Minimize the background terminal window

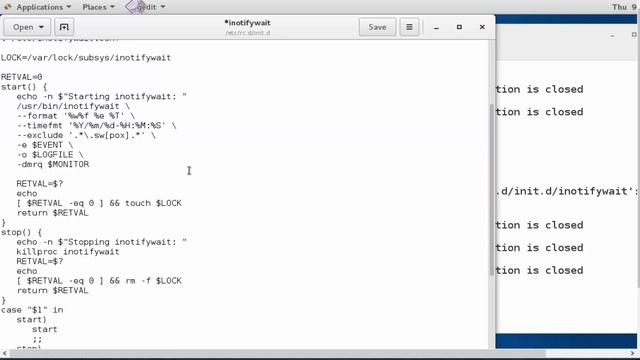click(612, 36)
